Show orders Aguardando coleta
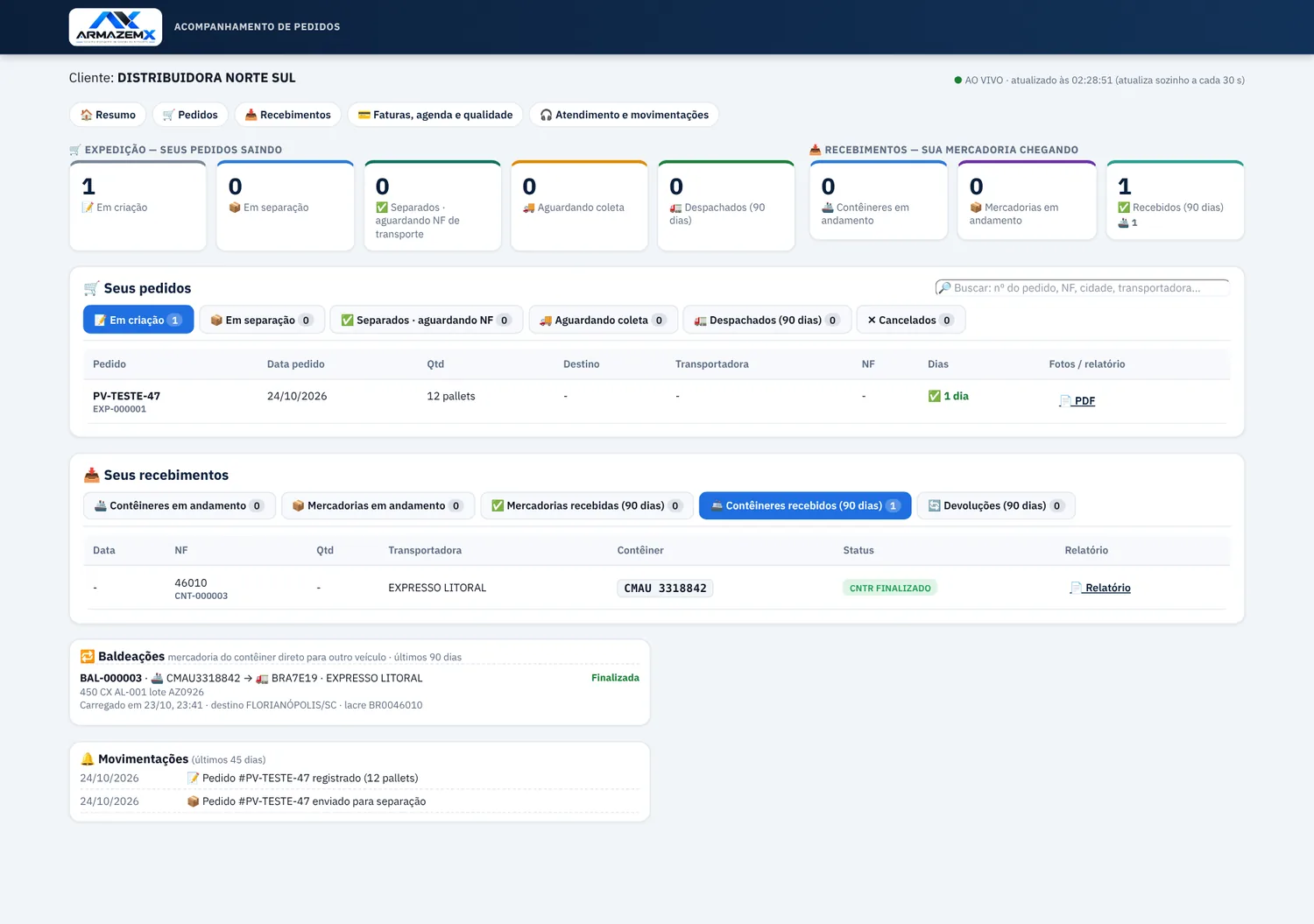 pos(603,320)
